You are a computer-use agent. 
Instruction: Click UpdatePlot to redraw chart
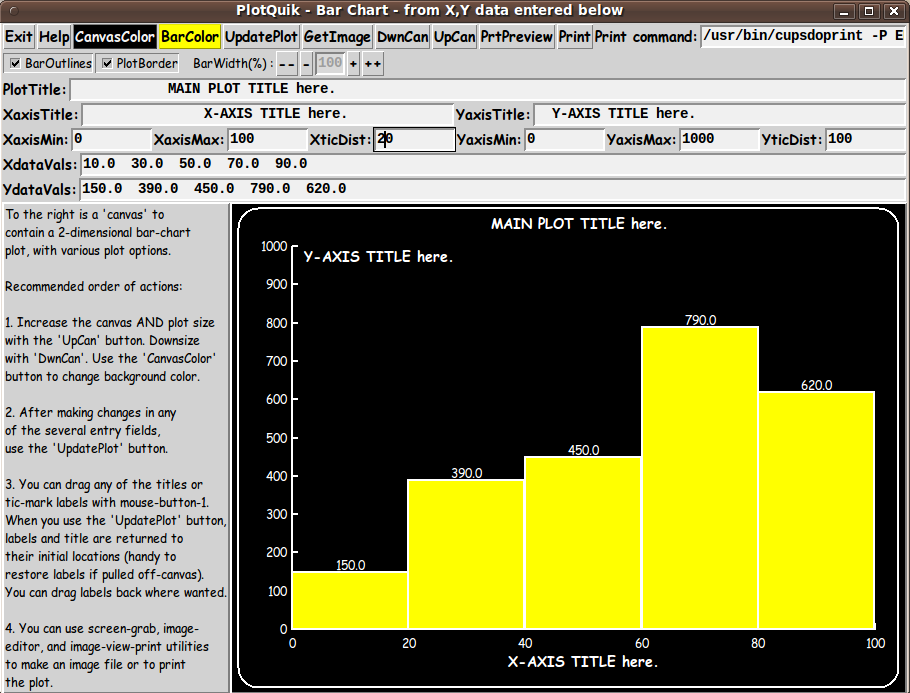tap(261, 37)
